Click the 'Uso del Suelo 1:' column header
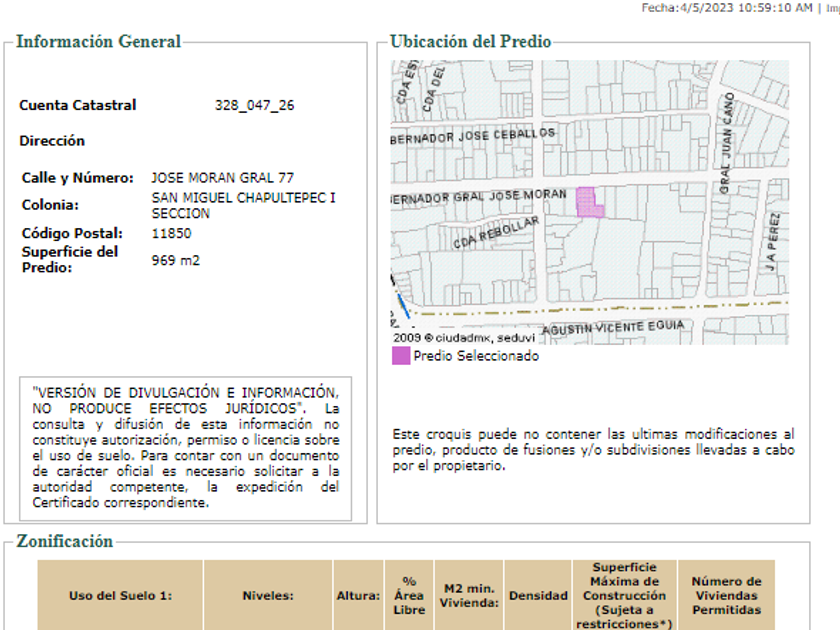Viewport: 840px width, 630px height. point(120,595)
